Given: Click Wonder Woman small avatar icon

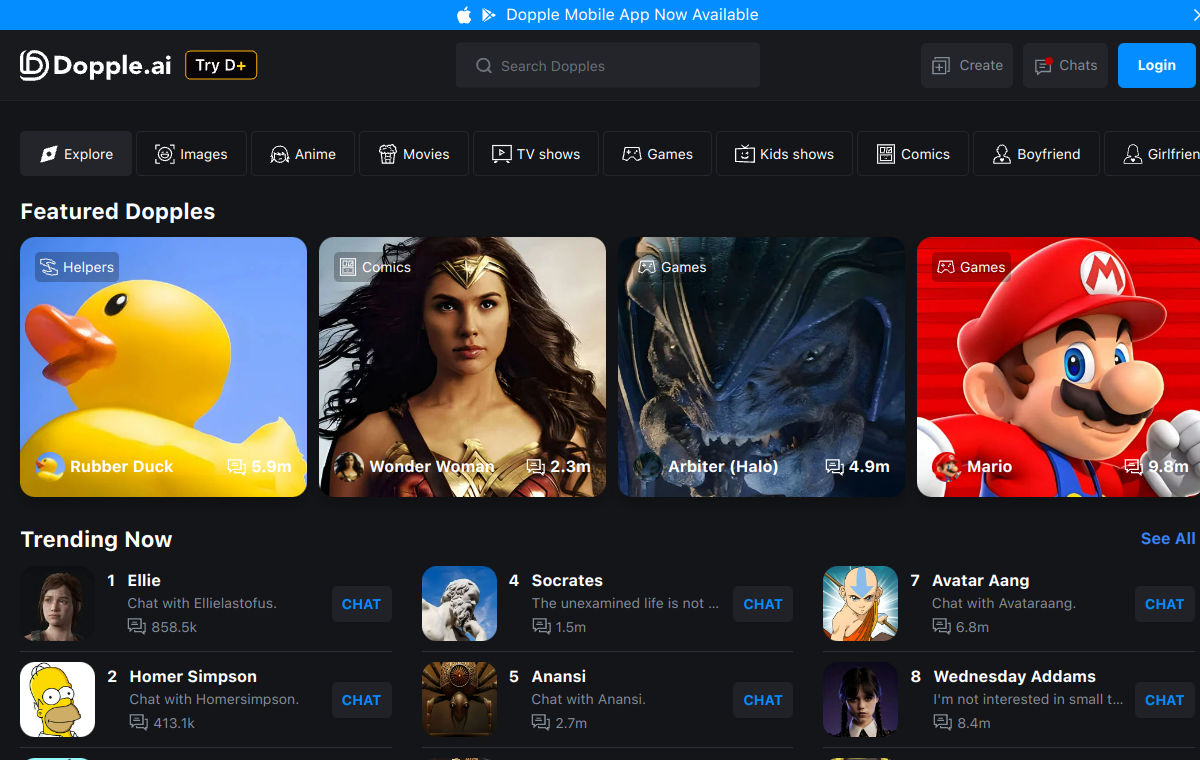Looking at the screenshot, I should coord(349,466).
